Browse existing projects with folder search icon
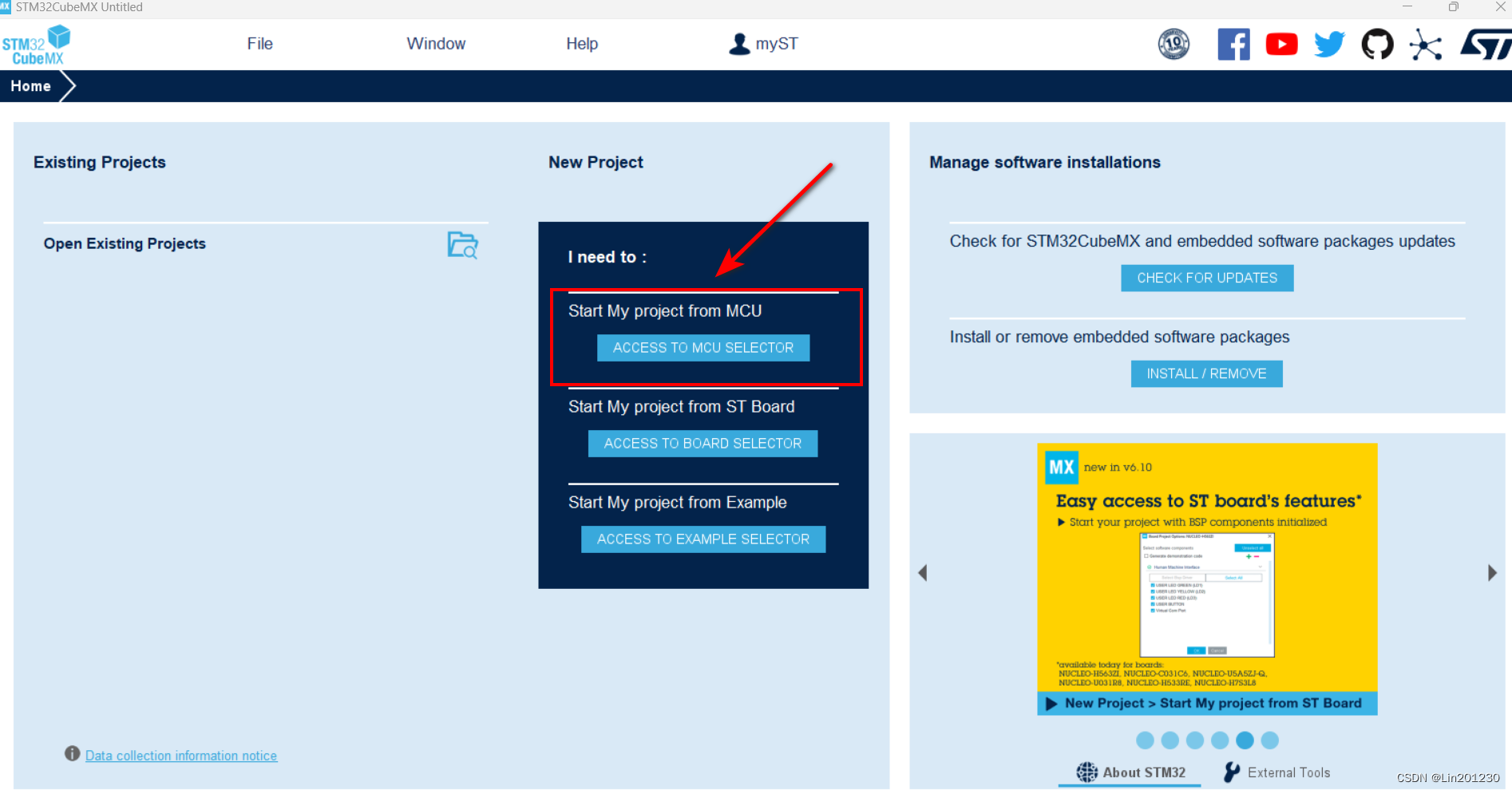1512x790 pixels. 462,245
